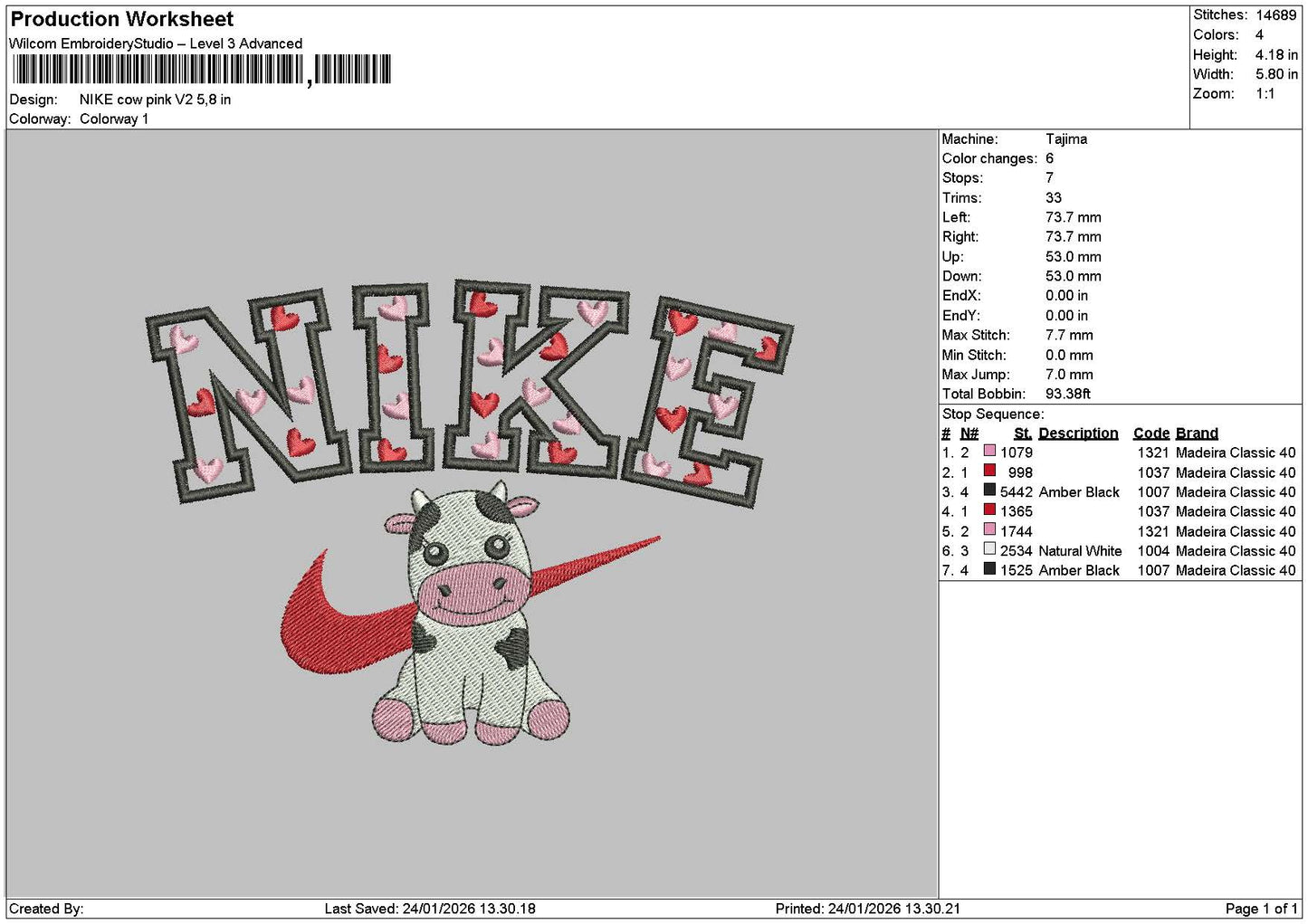Click stitch count 1744 in row 5

tap(1017, 531)
